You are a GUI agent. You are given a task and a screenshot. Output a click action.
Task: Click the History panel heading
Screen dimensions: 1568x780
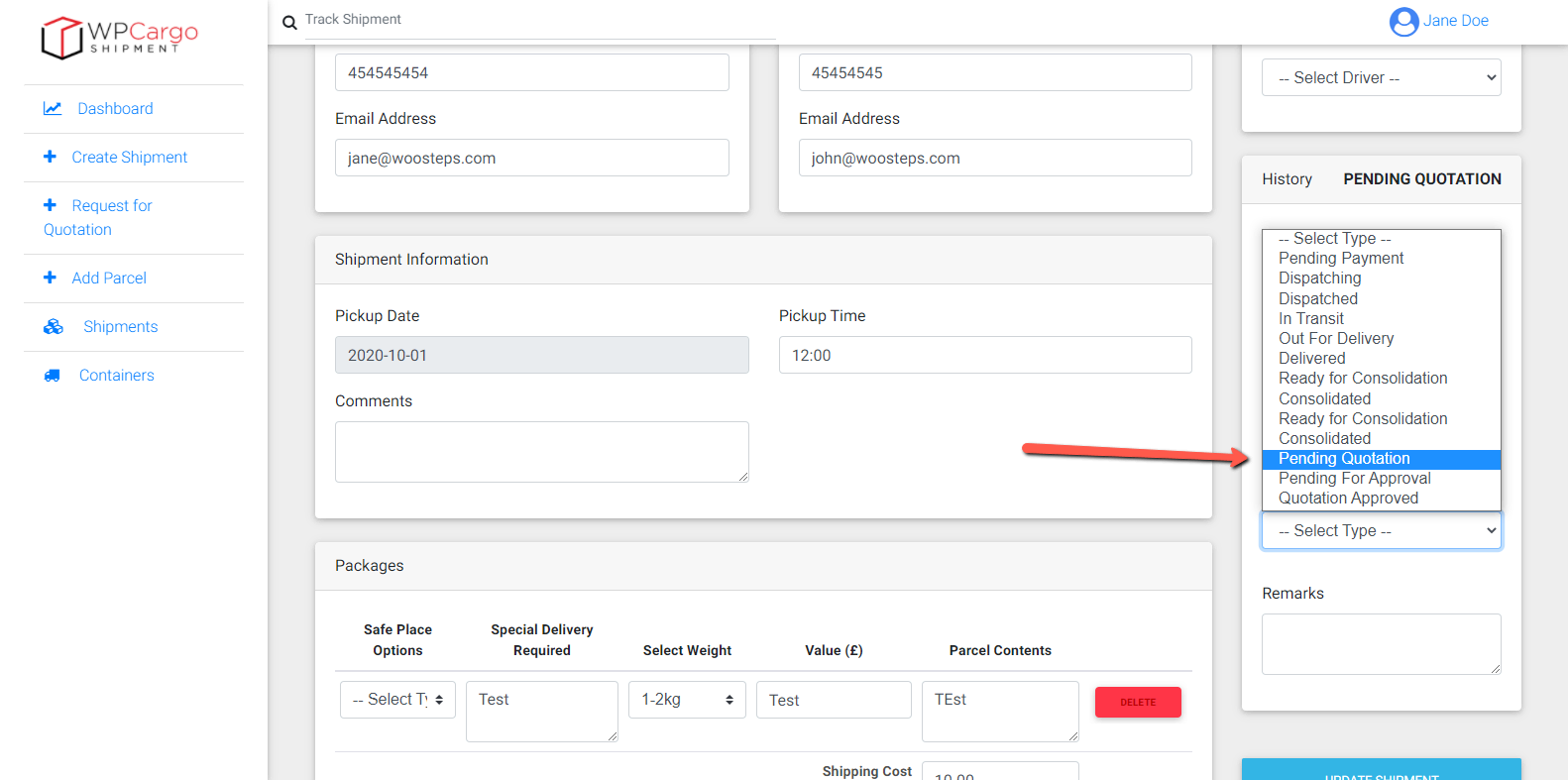point(1287,179)
